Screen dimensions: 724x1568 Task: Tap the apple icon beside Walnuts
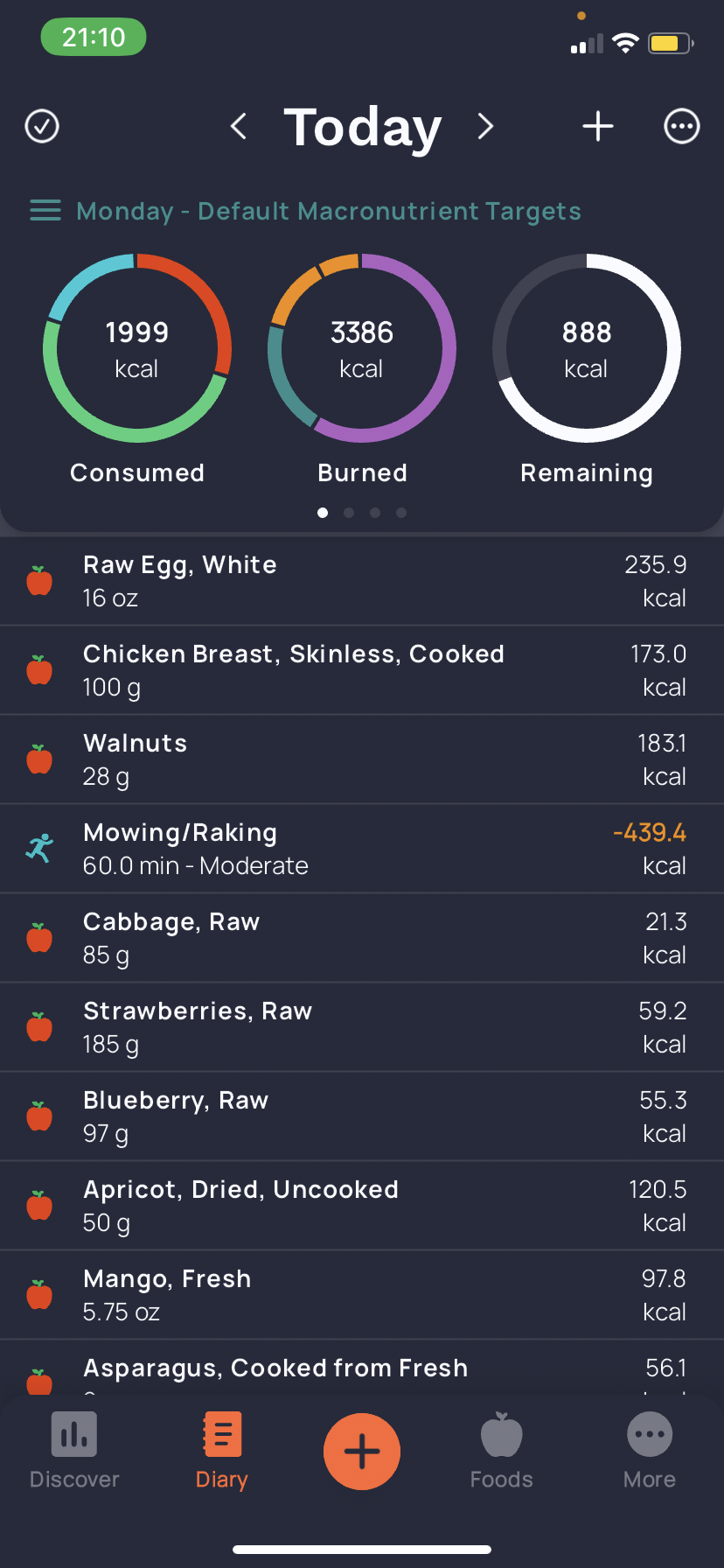(x=39, y=759)
